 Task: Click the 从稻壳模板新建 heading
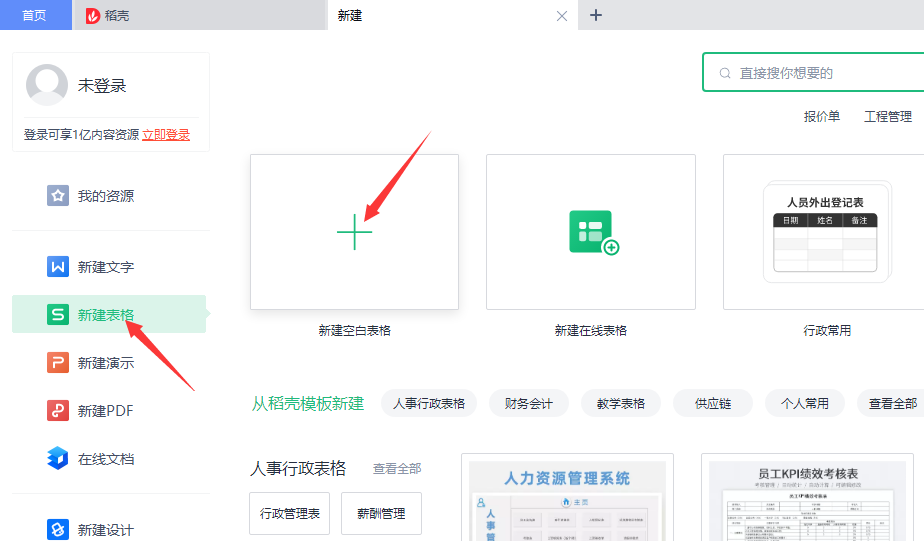(x=308, y=404)
